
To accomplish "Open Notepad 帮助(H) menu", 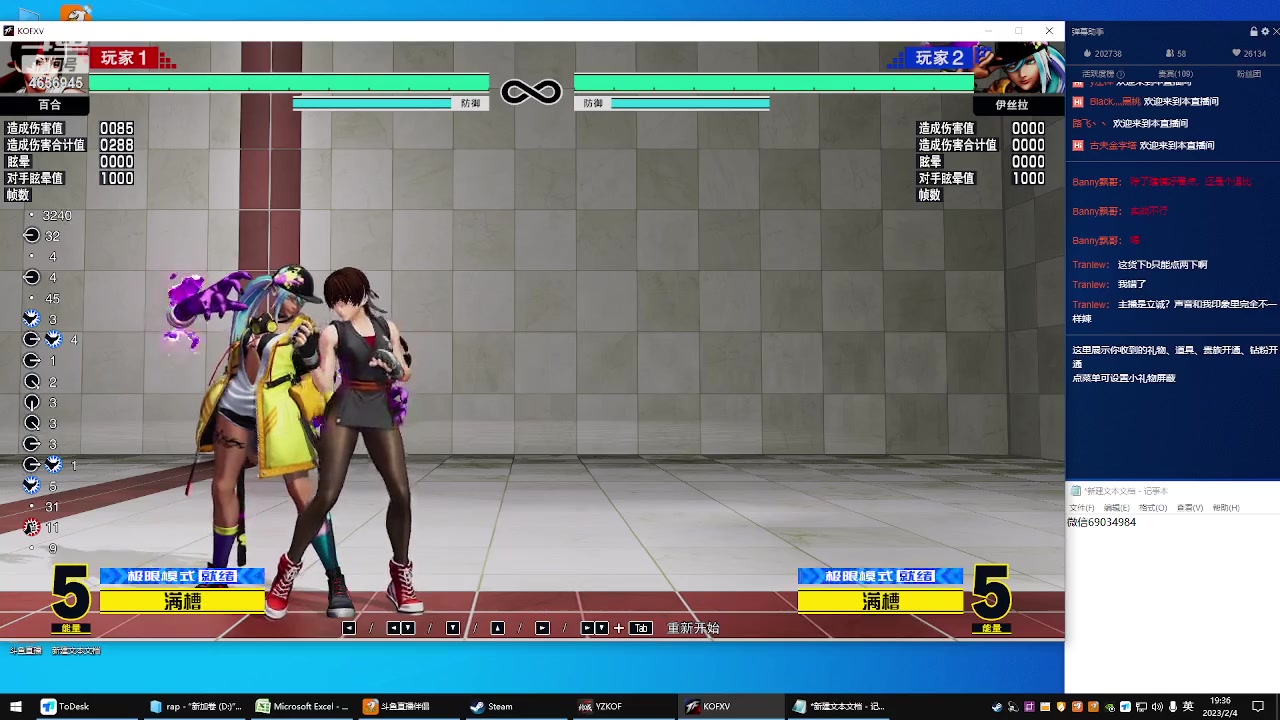I will coord(1226,508).
